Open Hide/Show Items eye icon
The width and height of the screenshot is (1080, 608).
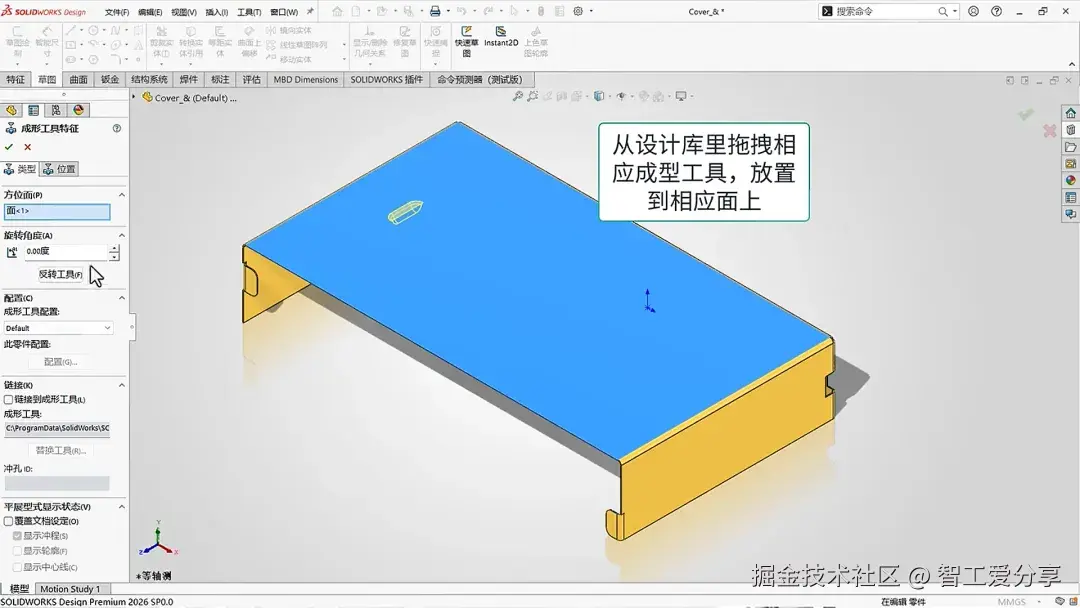click(x=621, y=96)
